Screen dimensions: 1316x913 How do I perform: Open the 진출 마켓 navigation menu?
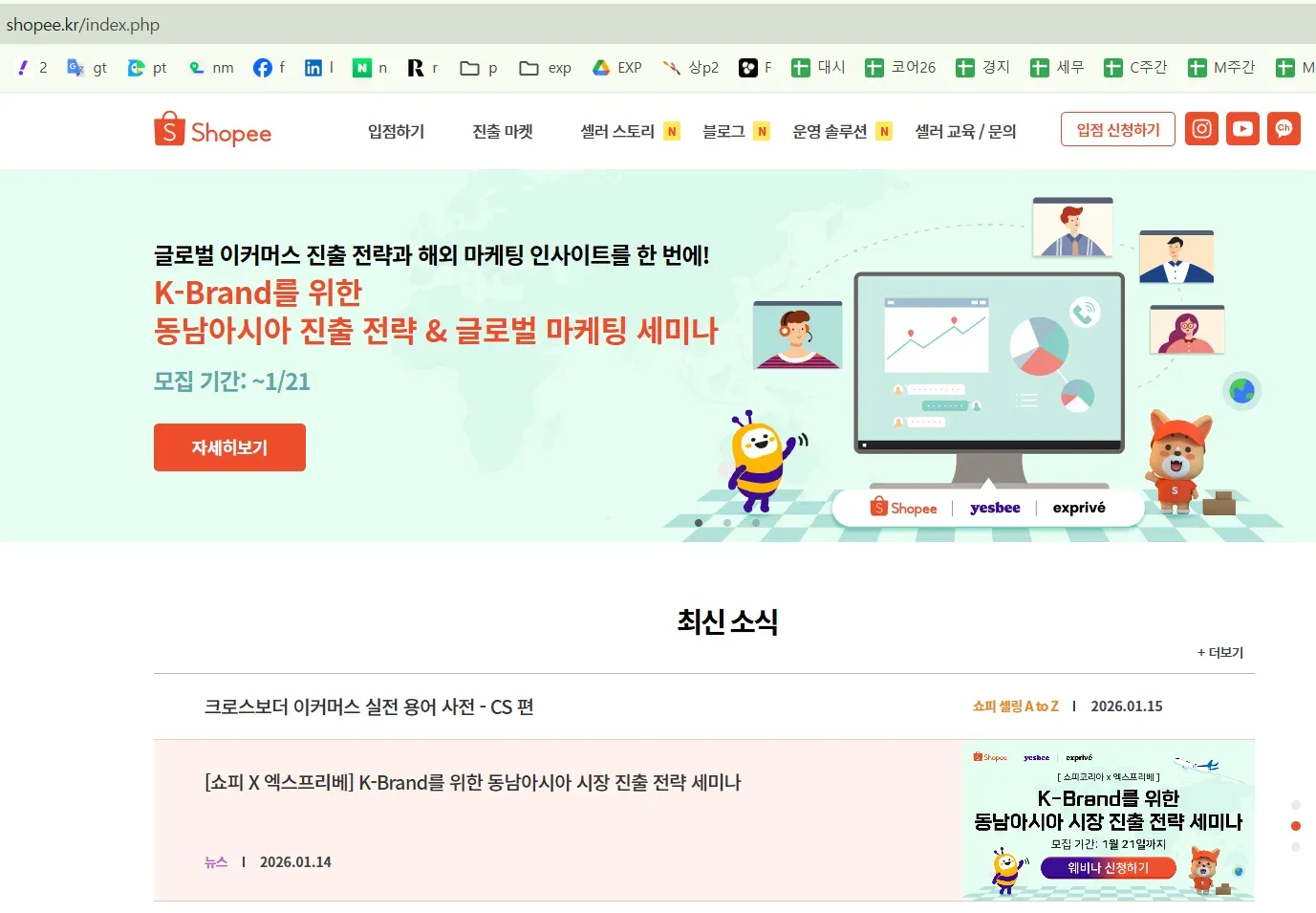pos(502,131)
